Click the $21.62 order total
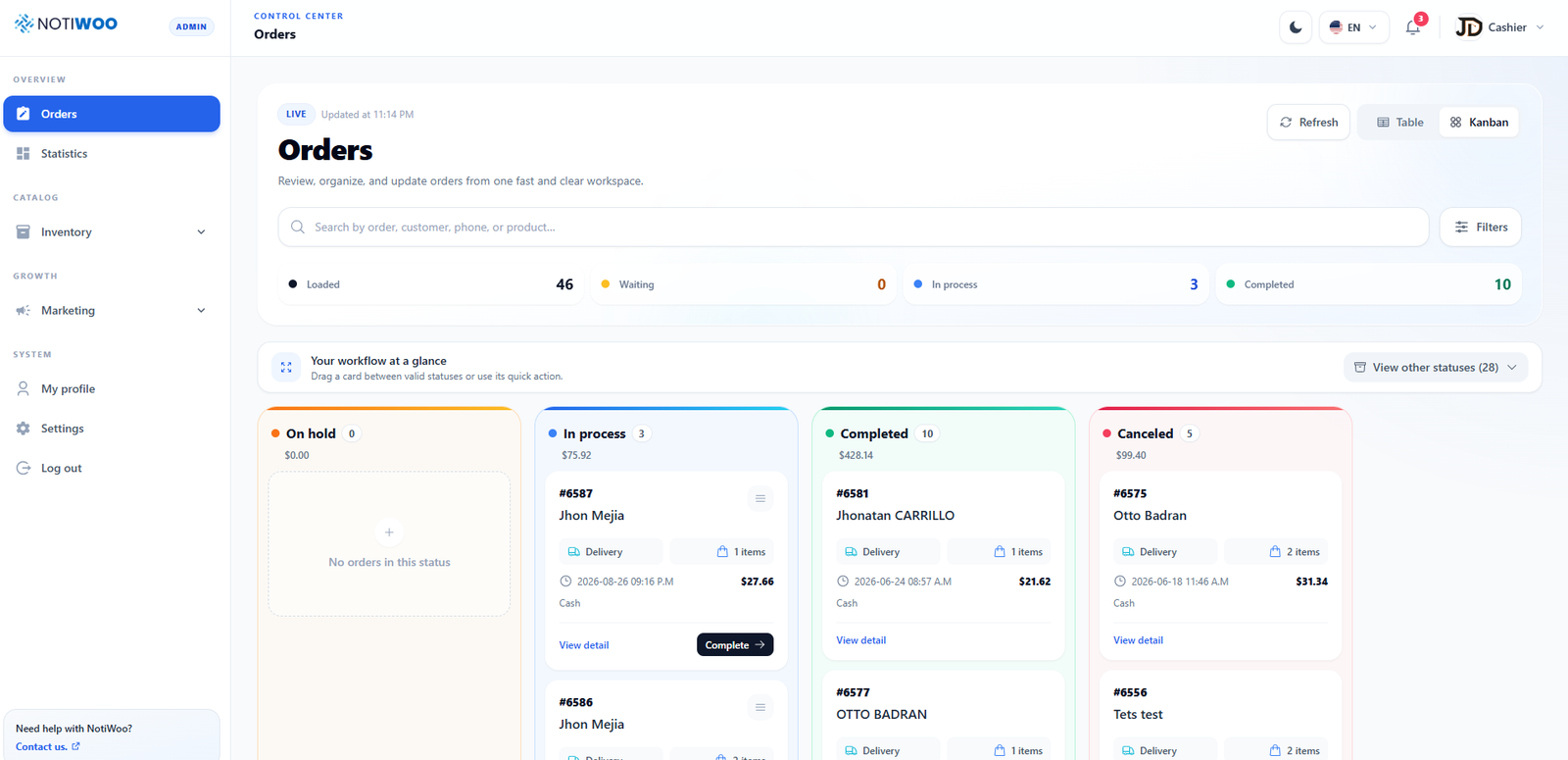This screenshot has width=1568, height=760. [x=1035, y=582]
